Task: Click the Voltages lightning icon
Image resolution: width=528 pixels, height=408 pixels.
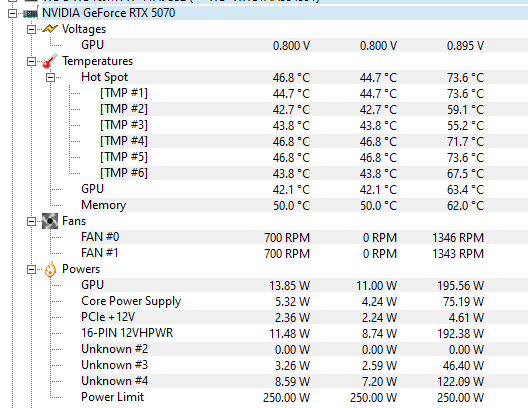Action: pos(50,29)
